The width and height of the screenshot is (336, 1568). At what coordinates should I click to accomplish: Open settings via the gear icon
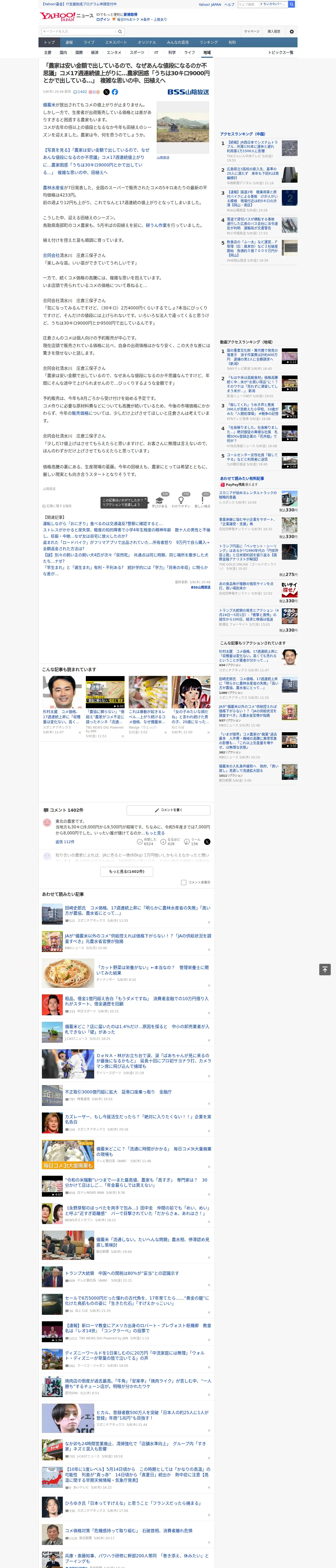292,32
